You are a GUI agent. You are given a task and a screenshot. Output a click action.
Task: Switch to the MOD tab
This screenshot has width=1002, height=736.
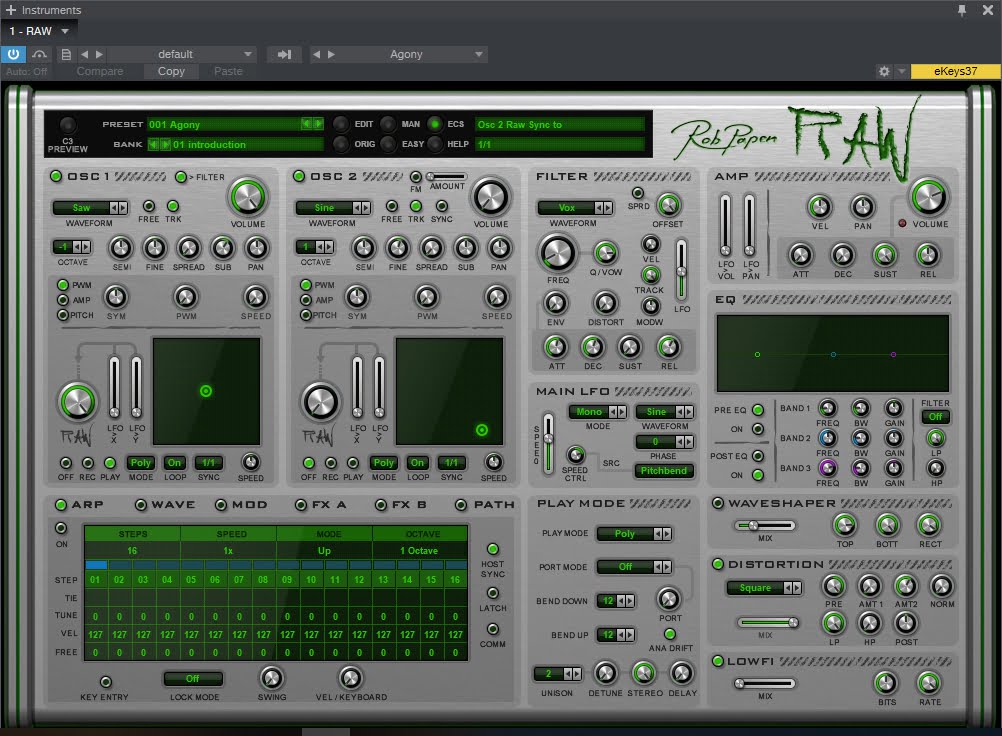[x=242, y=505]
